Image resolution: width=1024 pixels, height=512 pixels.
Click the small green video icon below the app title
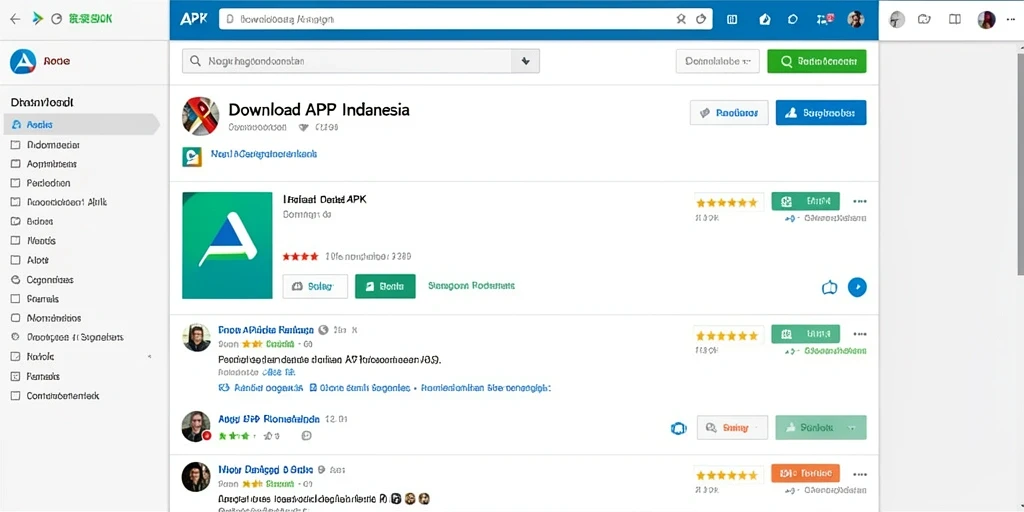click(x=192, y=157)
